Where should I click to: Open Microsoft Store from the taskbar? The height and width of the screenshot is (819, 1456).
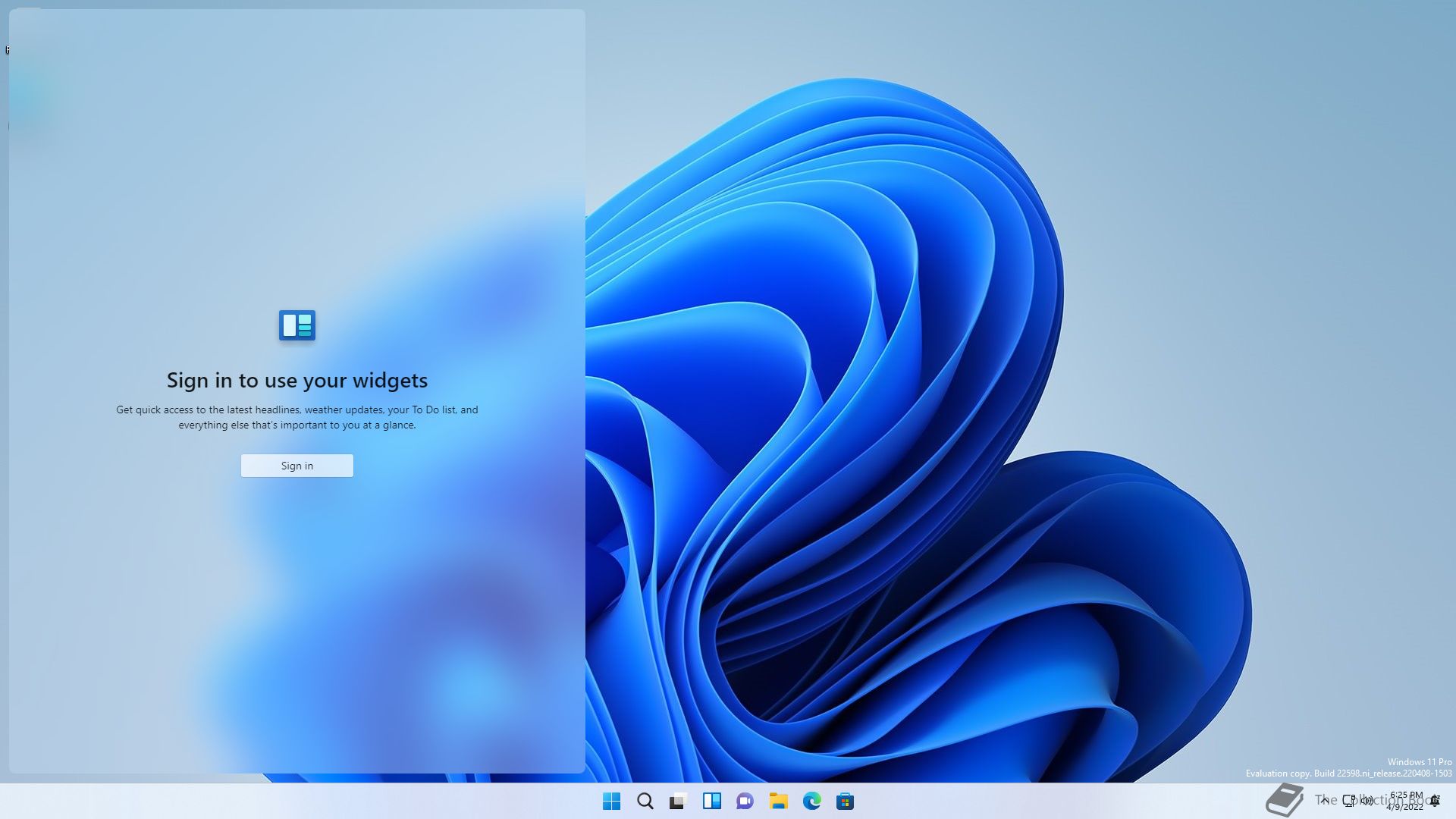point(845,801)
